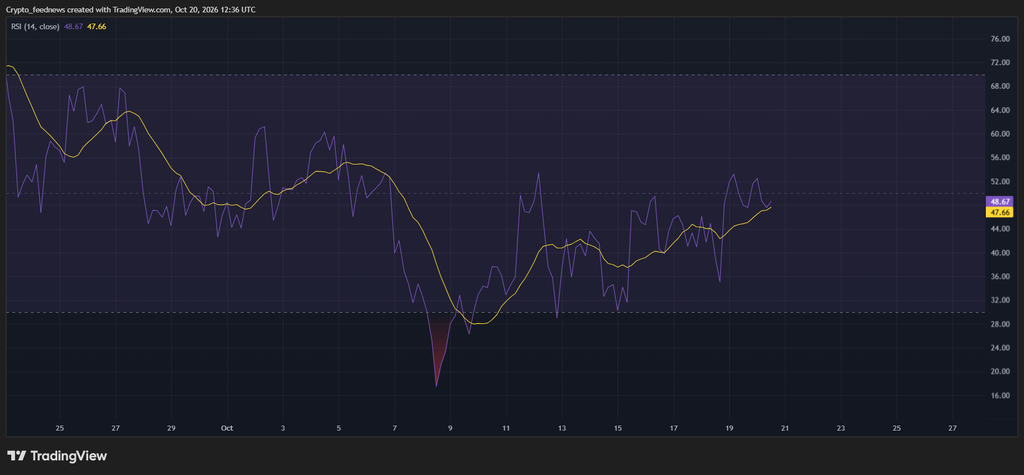The image size is (1024, 475).
Task: Click the 32.00 axis value
Action: pyautogui.click(x=1000, y=300)
